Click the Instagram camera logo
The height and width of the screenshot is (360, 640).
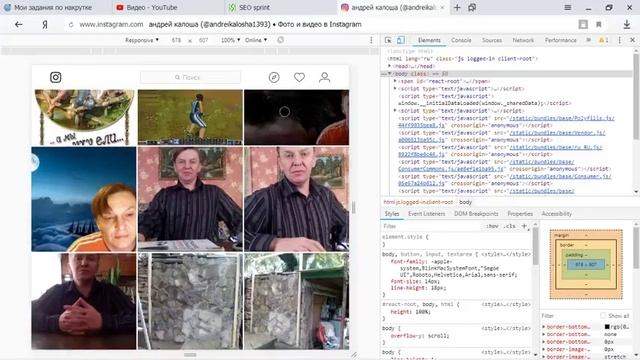[x=56, y=77]
